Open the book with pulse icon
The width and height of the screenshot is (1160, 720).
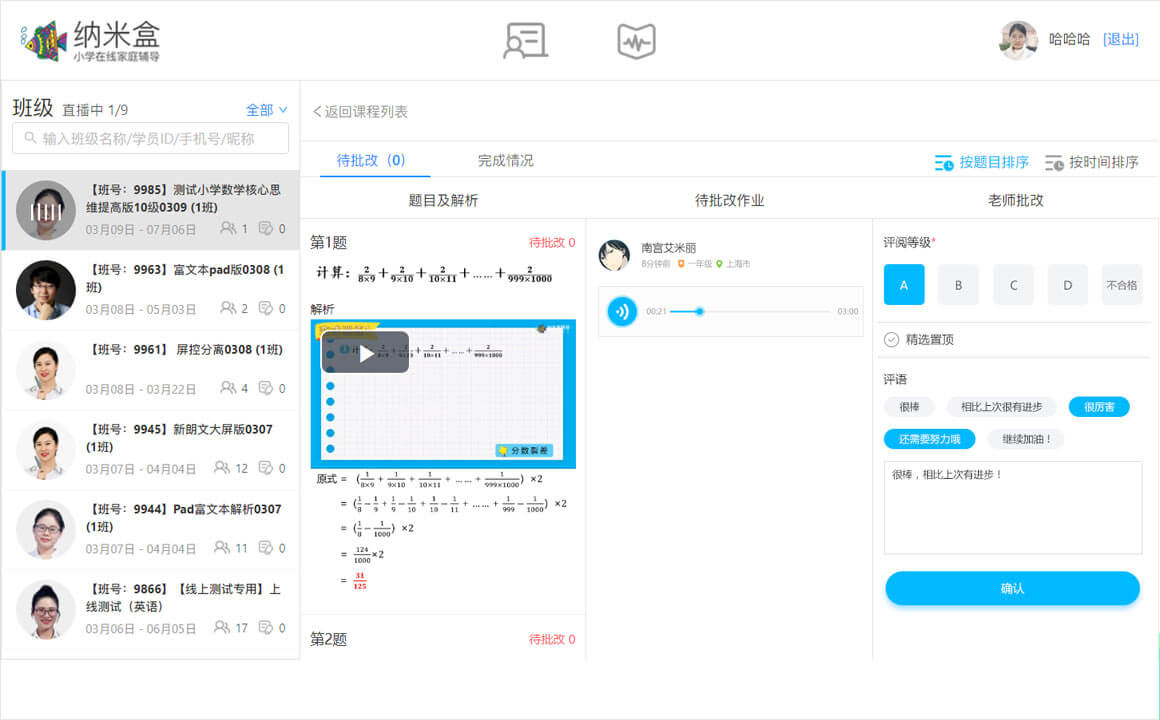click(636, 40)
